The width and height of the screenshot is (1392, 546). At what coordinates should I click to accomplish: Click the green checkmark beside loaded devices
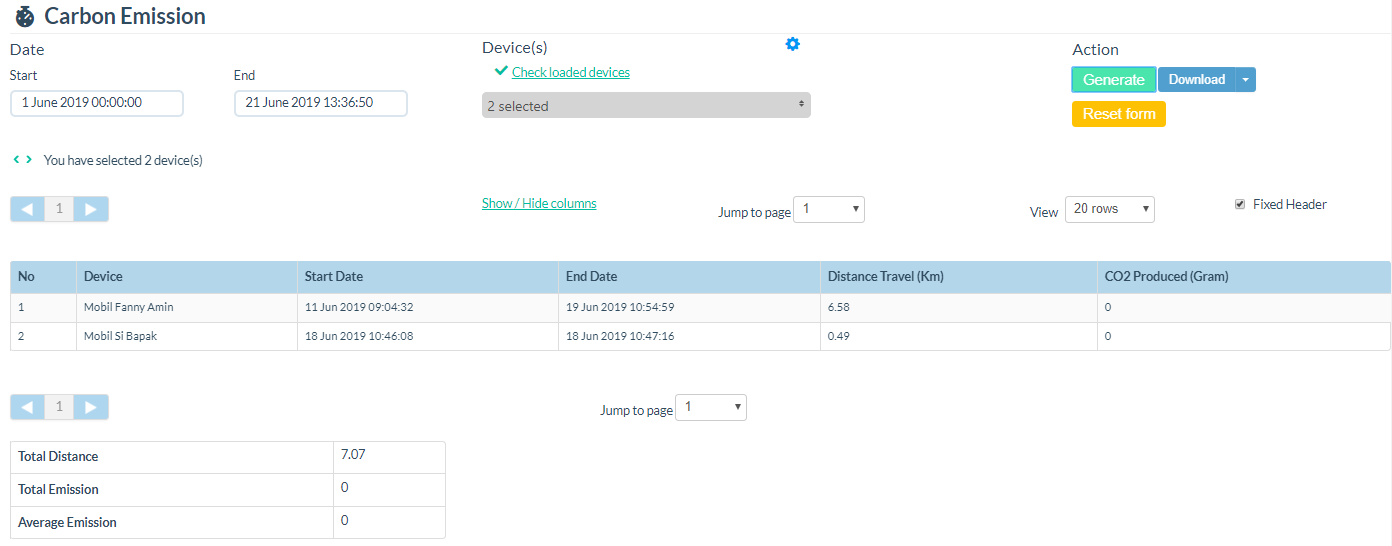pyautogui.click(x=501, y=72)
